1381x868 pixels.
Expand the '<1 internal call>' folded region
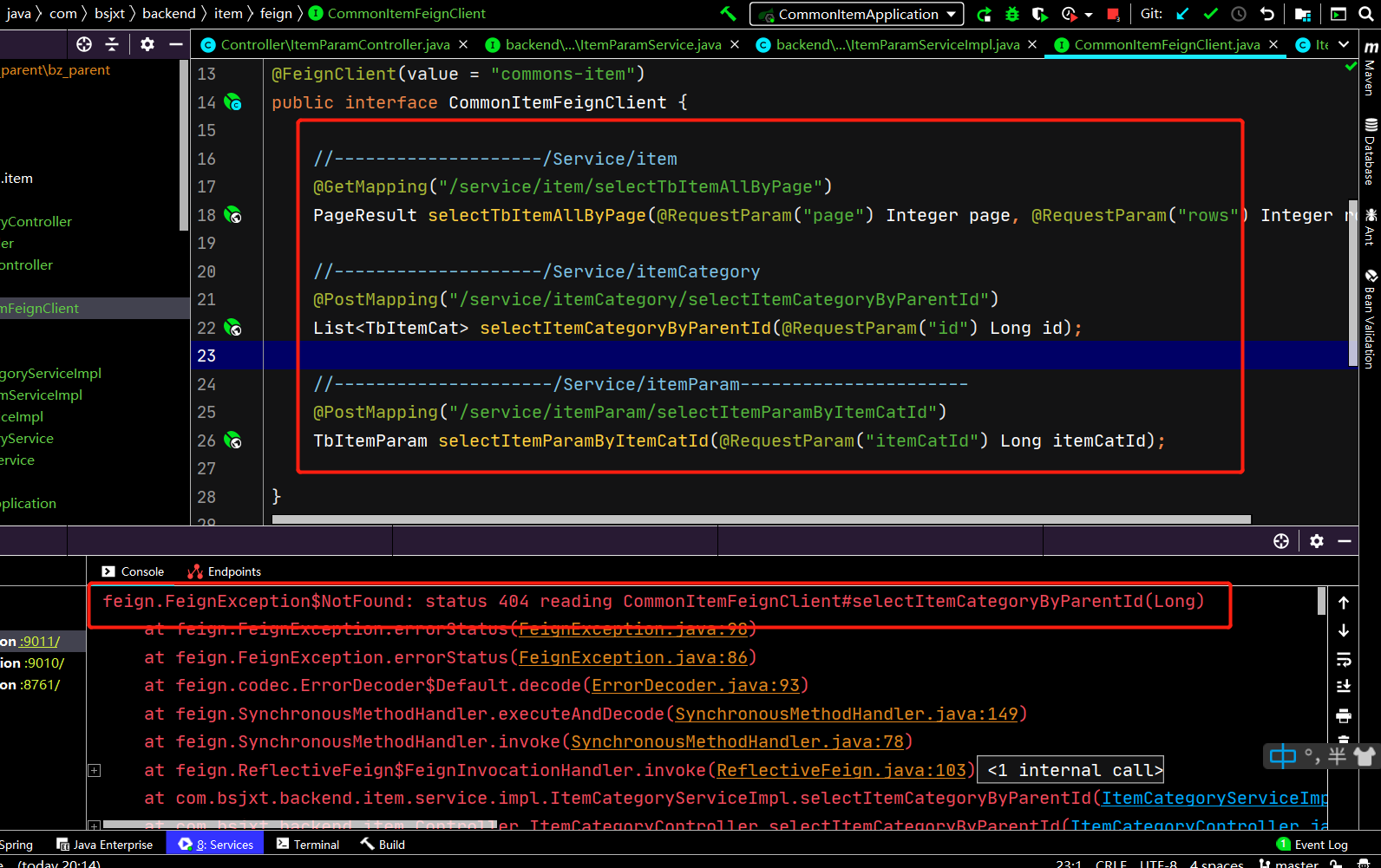coord(1070,770)
